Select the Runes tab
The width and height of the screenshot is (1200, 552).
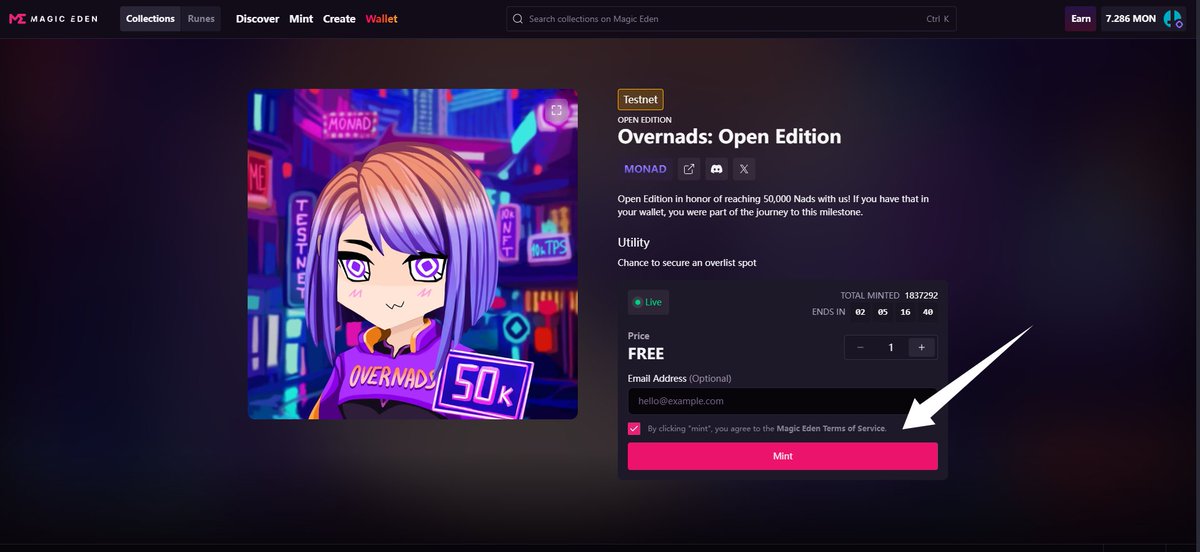201,19
